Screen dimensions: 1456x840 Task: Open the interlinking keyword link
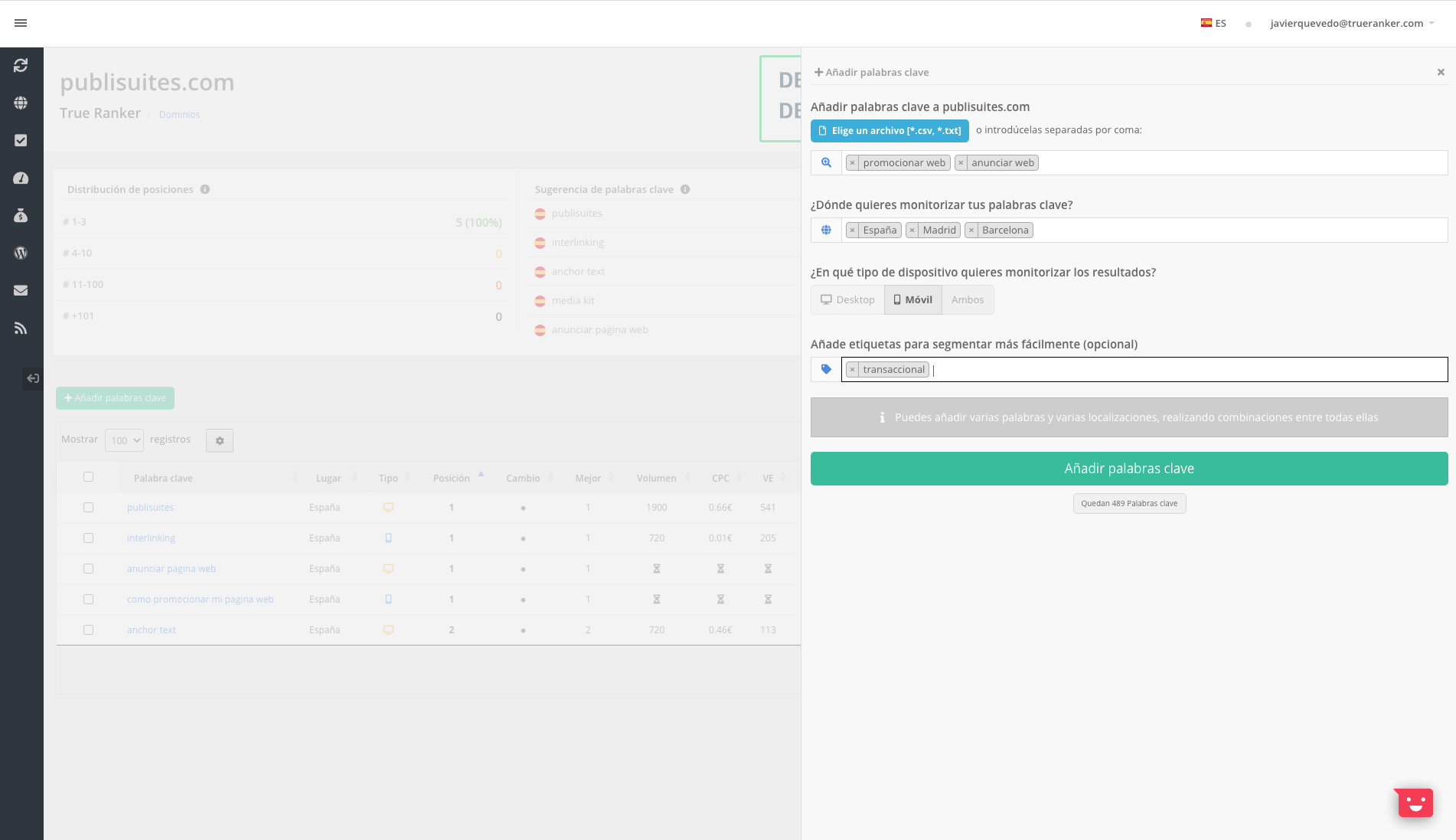click(150, 538)
